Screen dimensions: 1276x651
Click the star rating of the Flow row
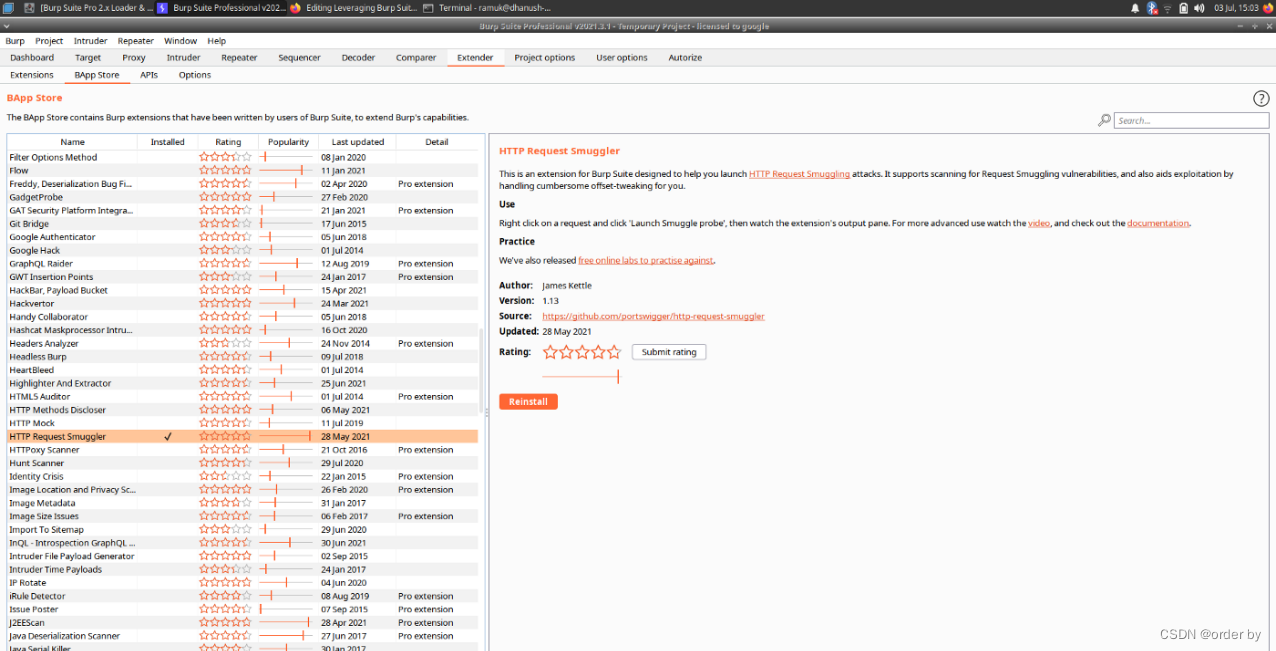click(225, 171)
